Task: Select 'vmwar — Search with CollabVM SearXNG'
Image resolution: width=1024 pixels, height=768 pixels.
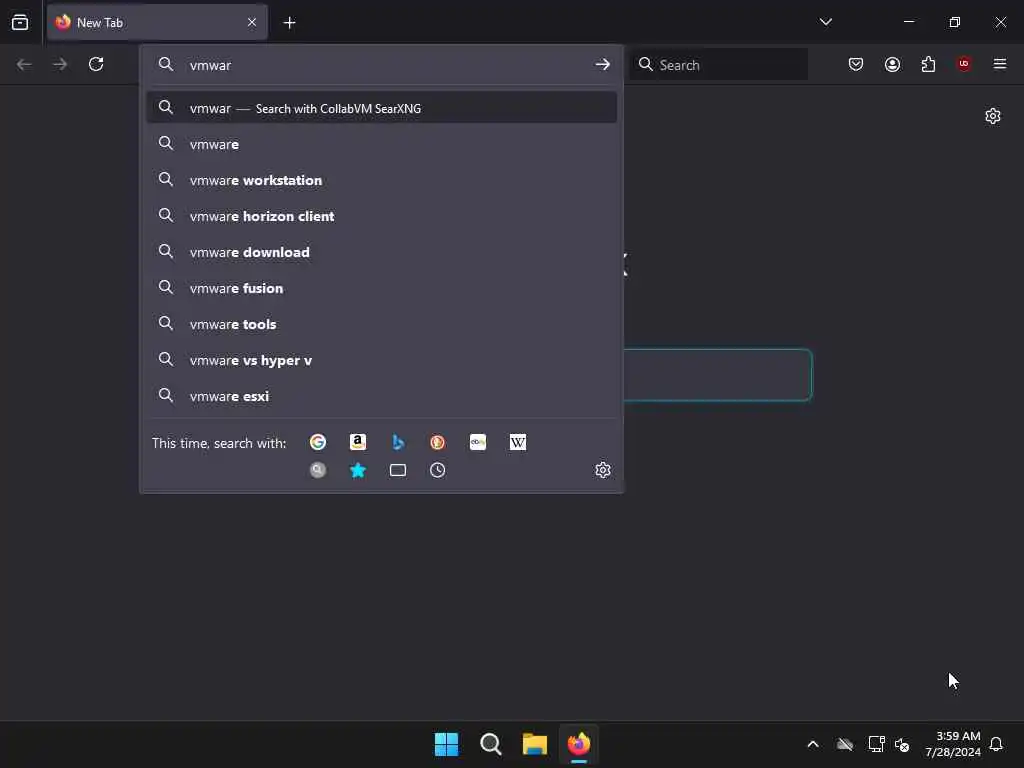Action: point(381,108)
